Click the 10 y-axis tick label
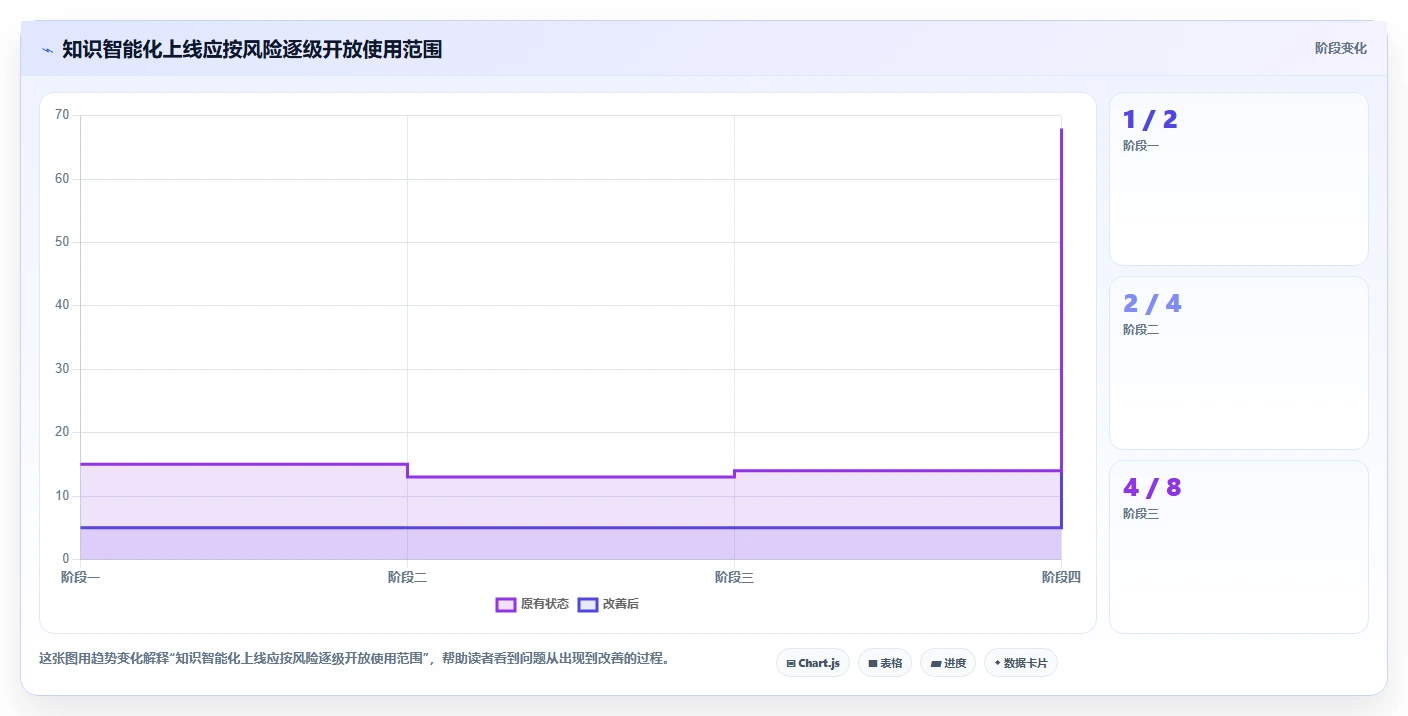The image size is (1408, 716). (62, 496)
